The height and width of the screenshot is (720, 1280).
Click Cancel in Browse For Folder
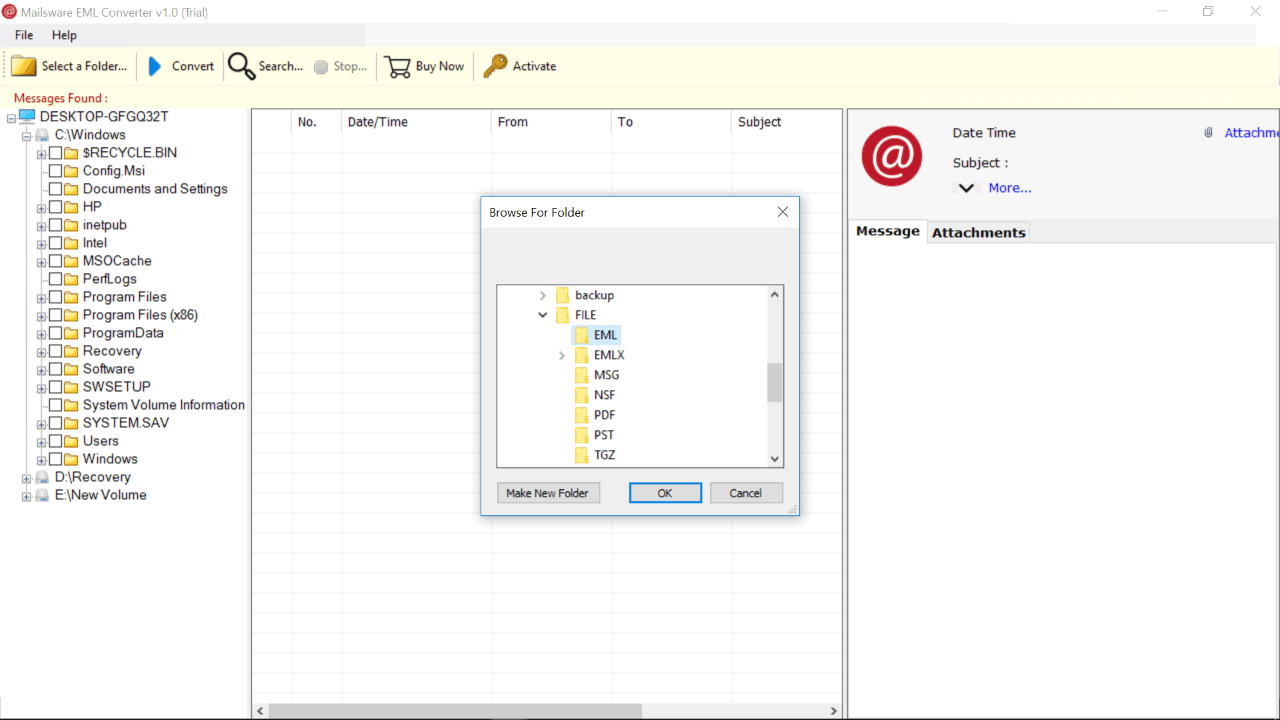click(746, 493)
